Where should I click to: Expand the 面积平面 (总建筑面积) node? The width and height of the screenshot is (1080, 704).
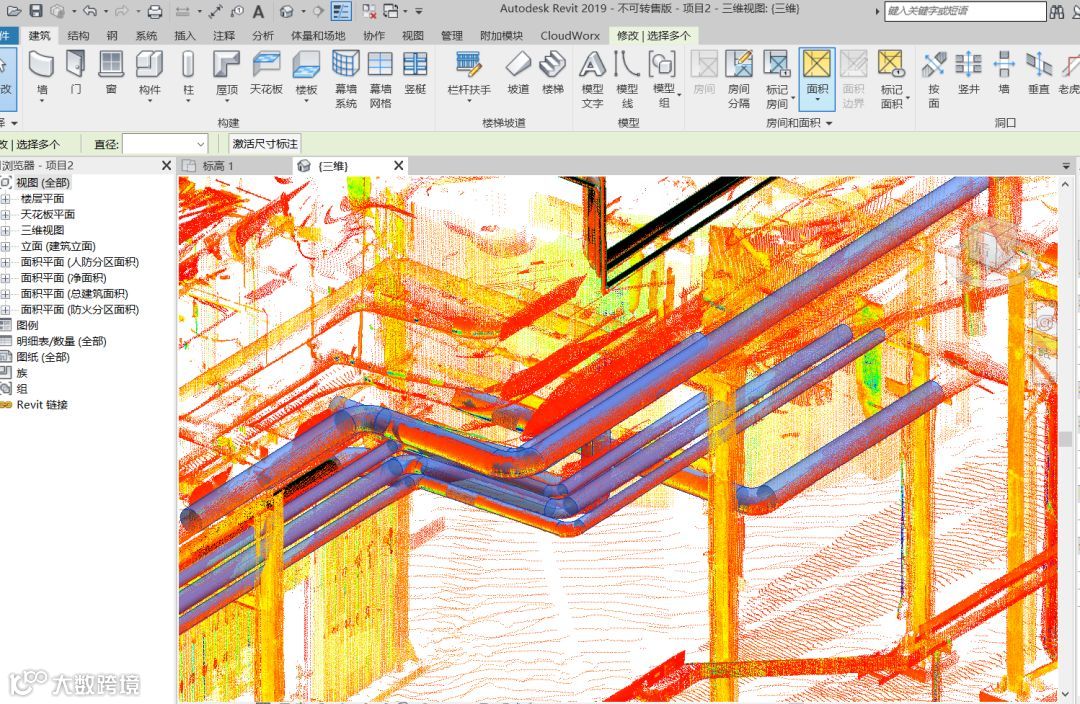6,293
